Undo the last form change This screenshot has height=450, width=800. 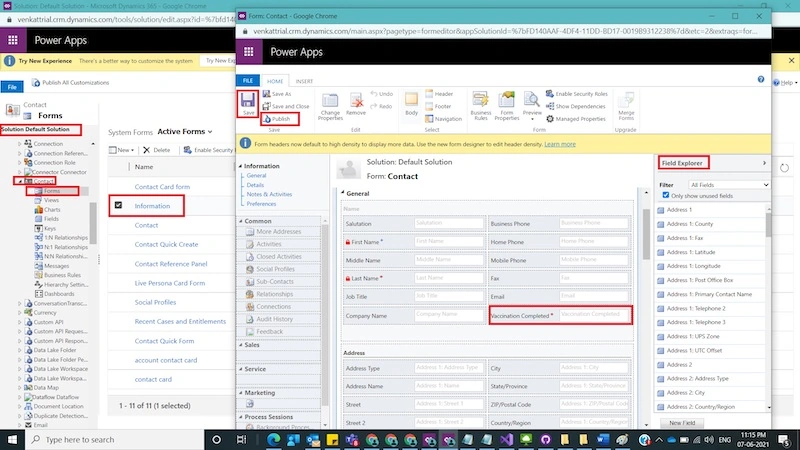point(382,94)
